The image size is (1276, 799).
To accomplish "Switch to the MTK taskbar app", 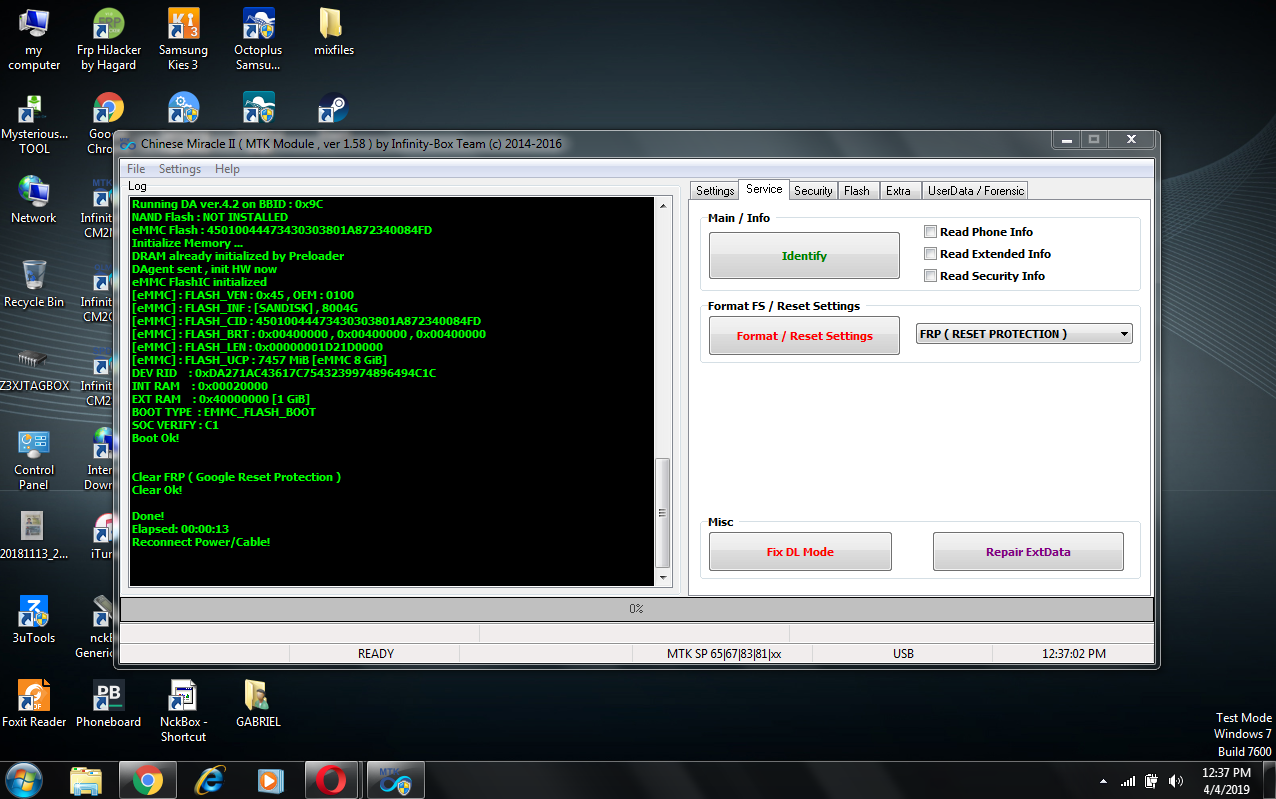I will [396, 779].
